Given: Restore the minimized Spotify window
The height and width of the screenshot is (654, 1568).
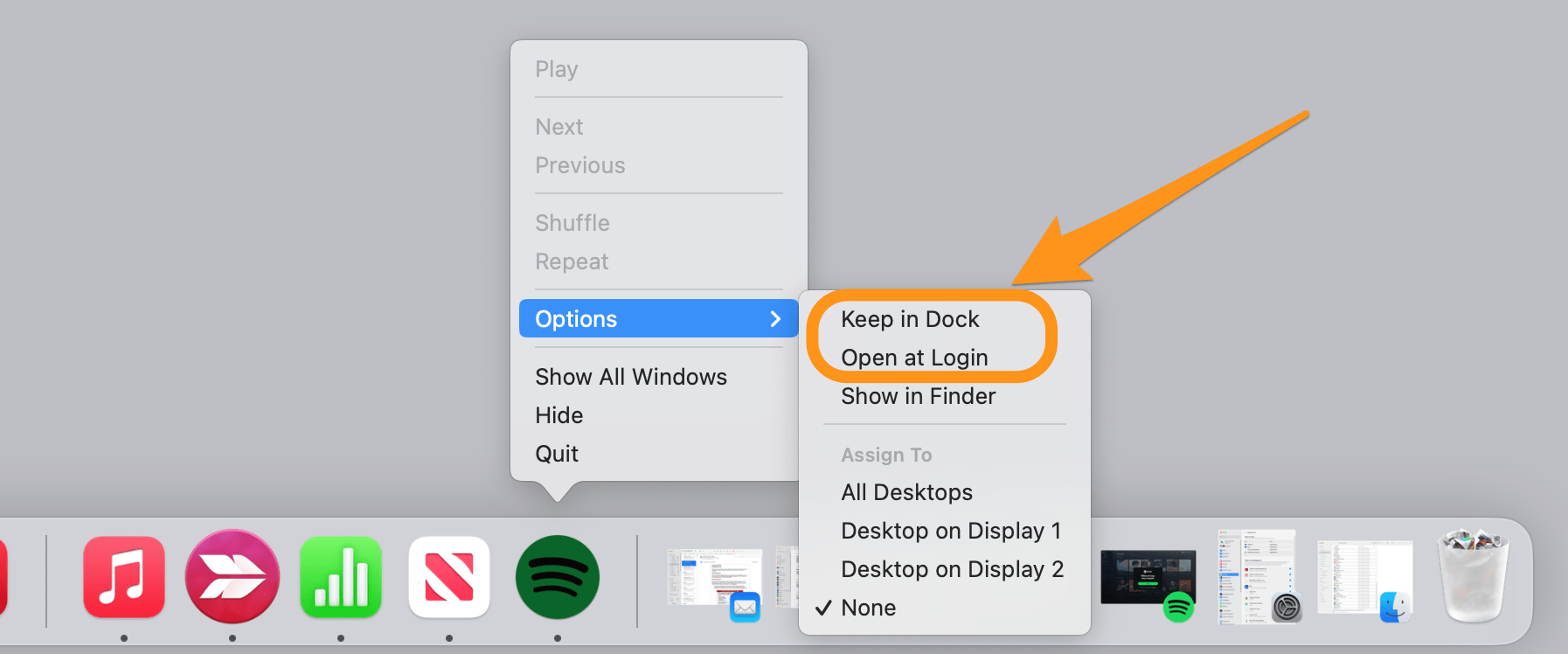Looking at the screenshot, I should point(1148,577).
